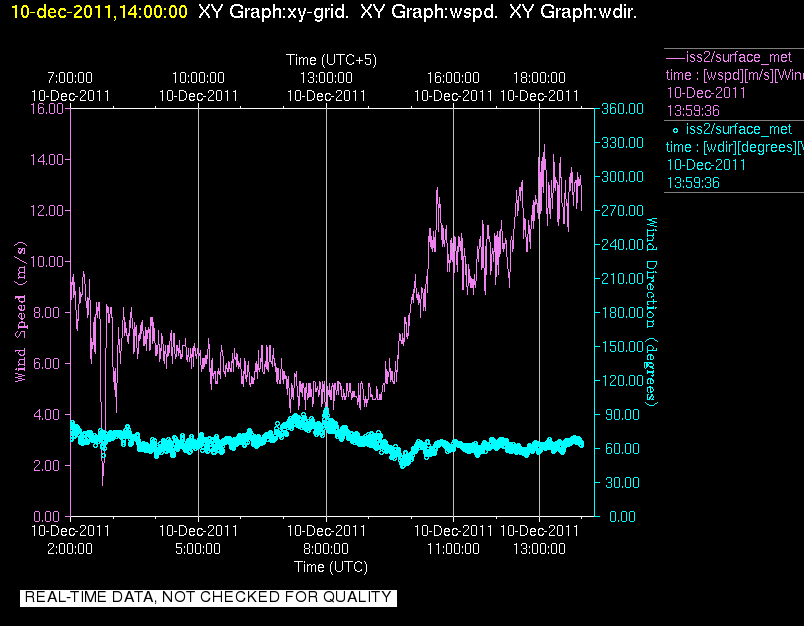Viewport: 804px width, 626px height.
Task: Click the 150.00 wind direction tick value
Action: (622, 347)
